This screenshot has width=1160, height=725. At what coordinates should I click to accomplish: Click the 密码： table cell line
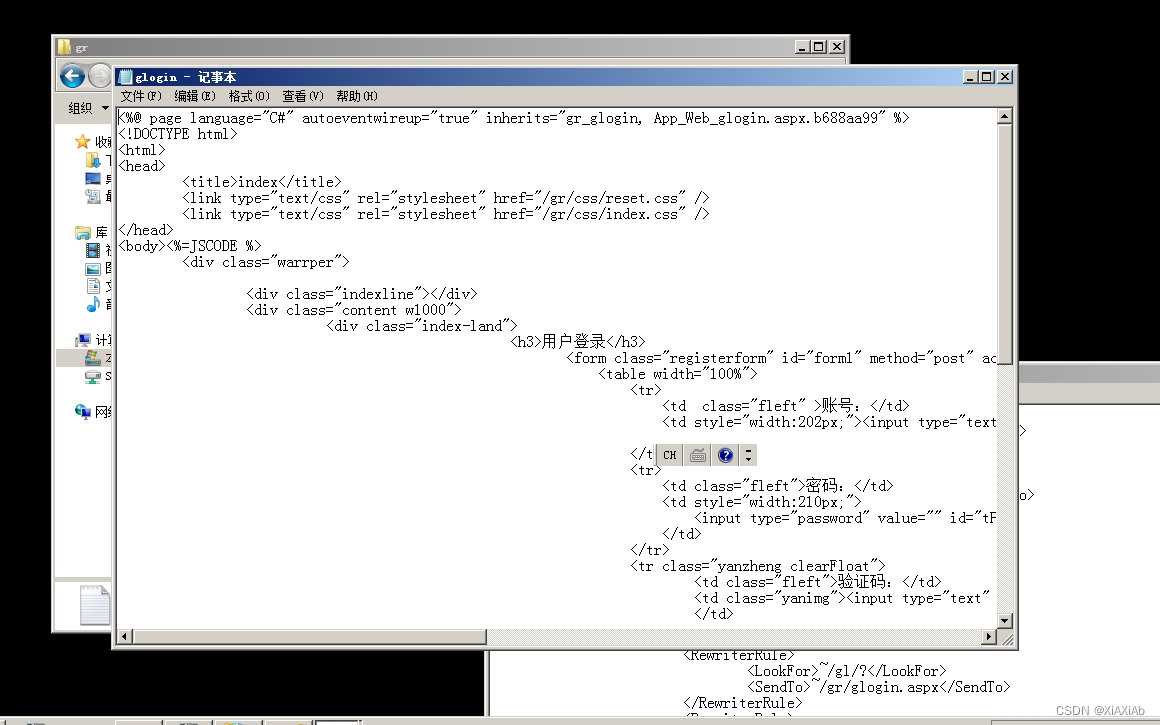click(778, 485)
